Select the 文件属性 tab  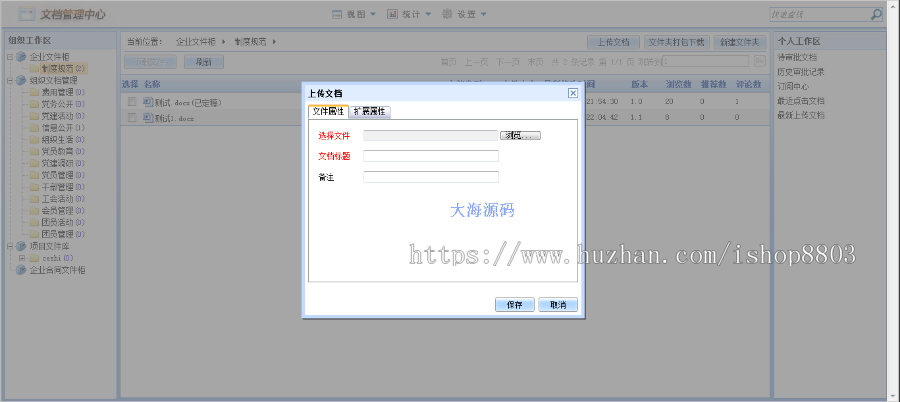point(328,111)
